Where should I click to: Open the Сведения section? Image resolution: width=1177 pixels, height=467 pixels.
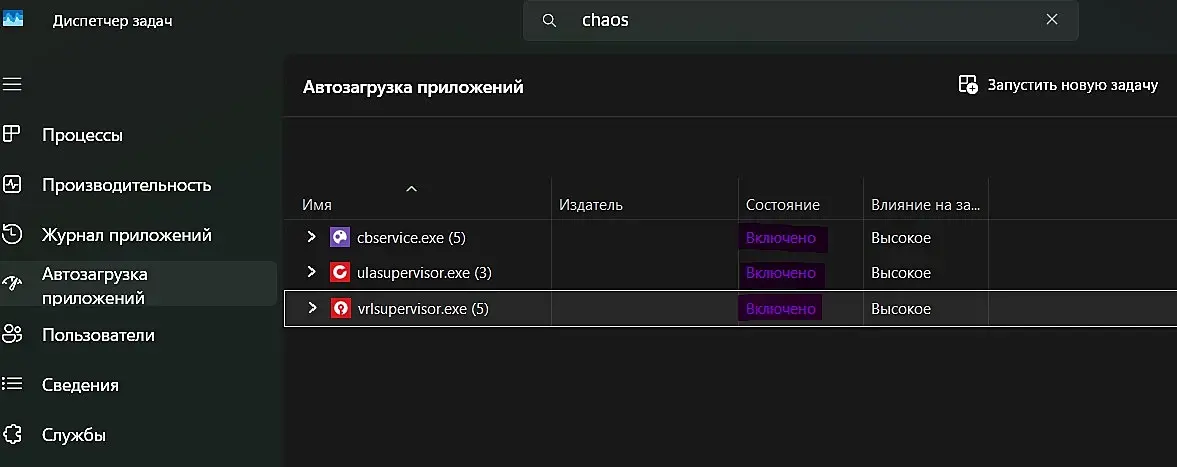pyautogui.click(x=80, y=385)
